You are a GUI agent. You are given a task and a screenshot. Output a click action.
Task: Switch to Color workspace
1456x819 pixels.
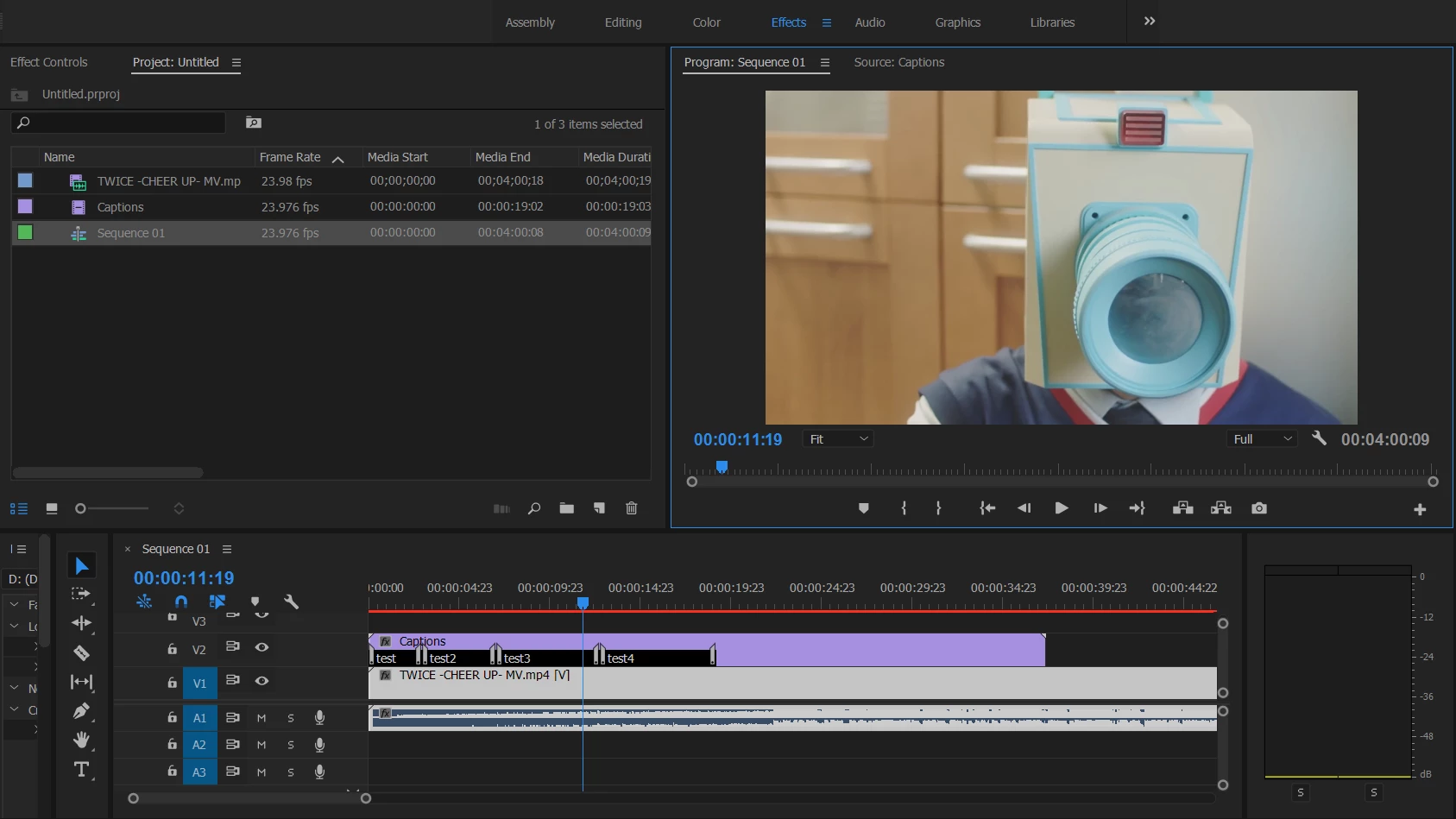tap(707, 22)
